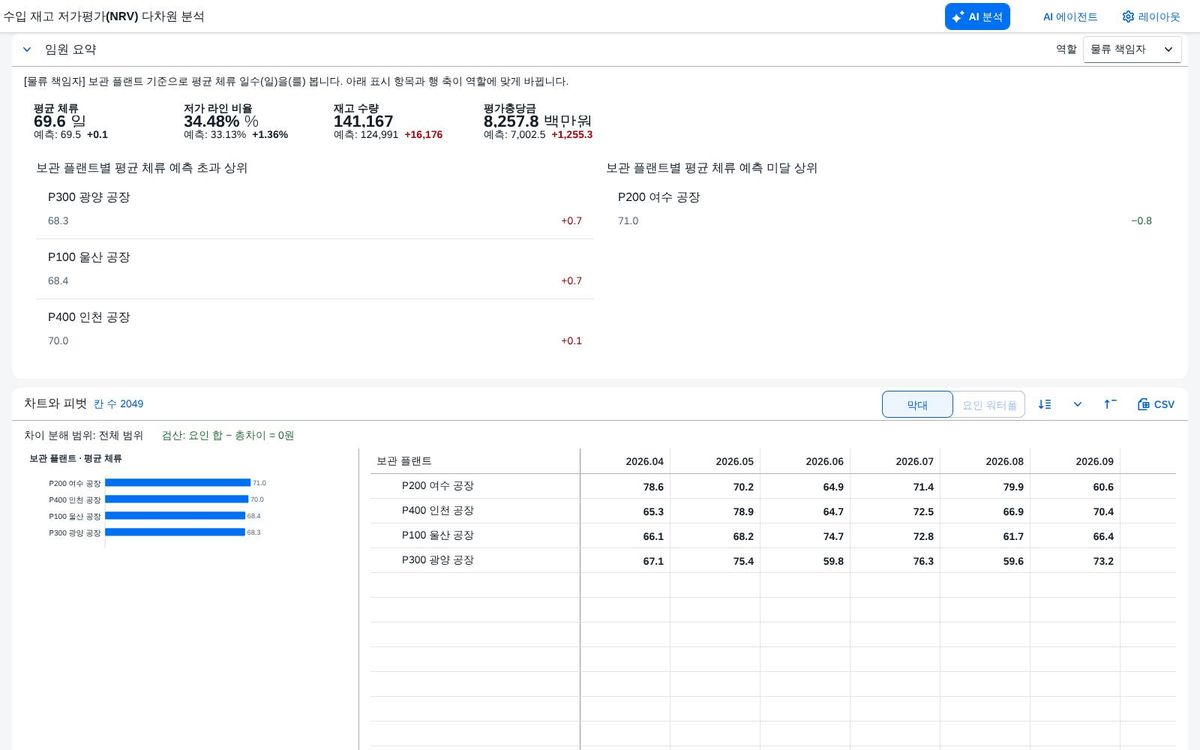Click the −0.8 deviation for P200 여수 공장

pyautogui.click(x=1141, y=221)
